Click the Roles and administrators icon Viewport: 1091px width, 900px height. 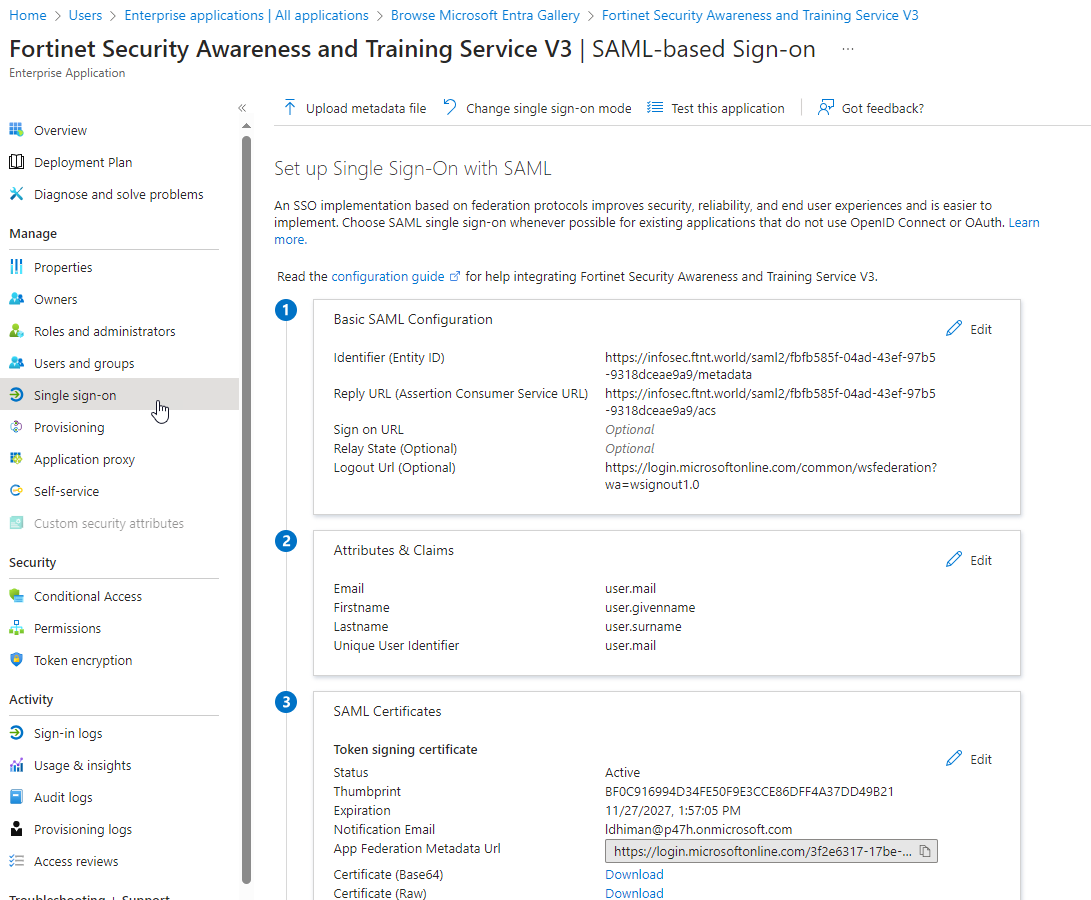tap(16, 331)
